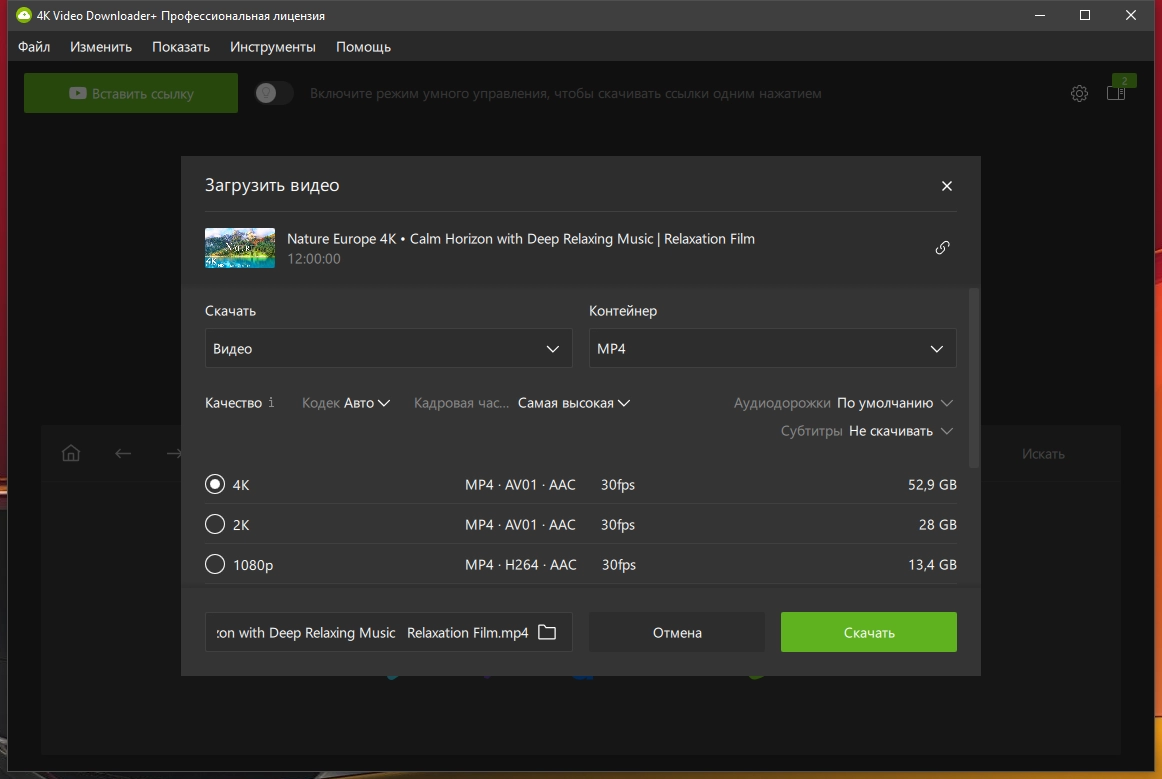
Task: Open settings gear in main window
Action: click(1079, 93)
